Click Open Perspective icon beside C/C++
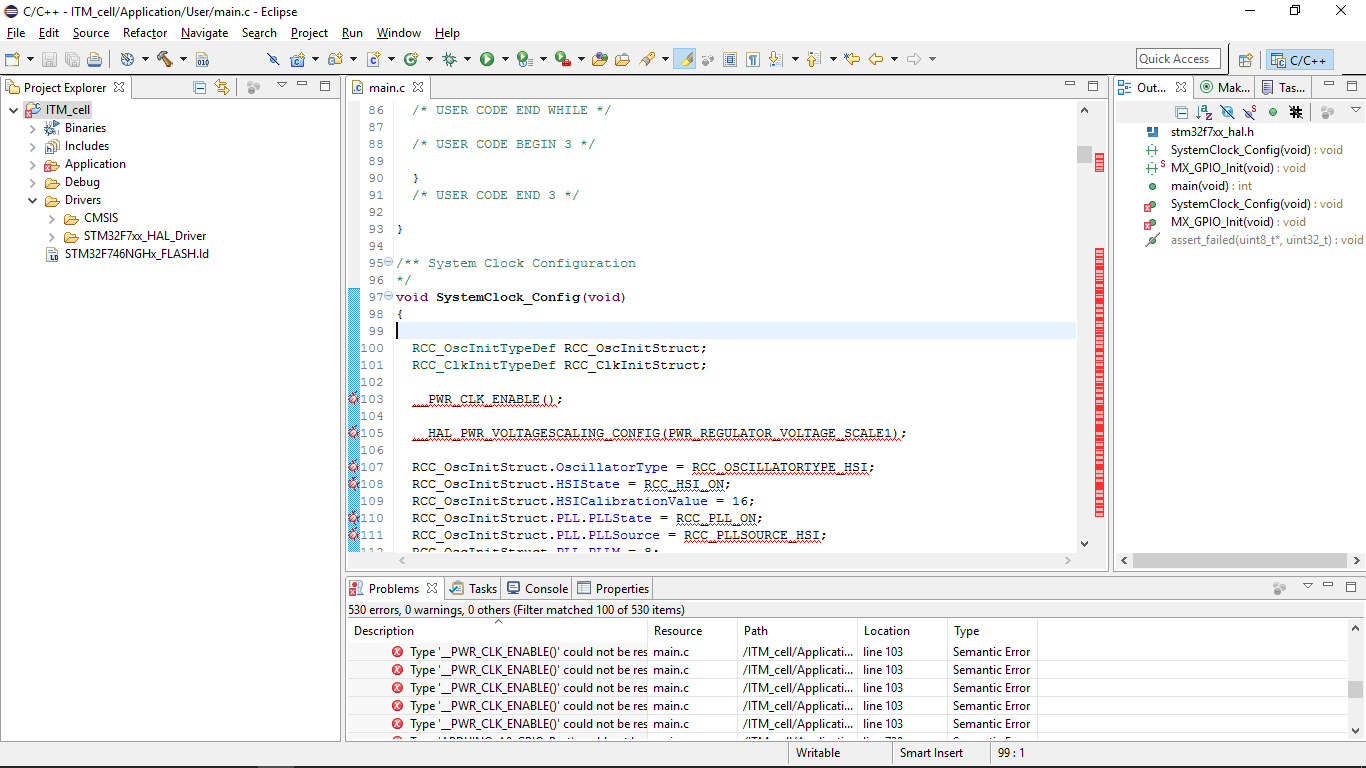This screenshot has height=768, width=1366. [1245, 60]
